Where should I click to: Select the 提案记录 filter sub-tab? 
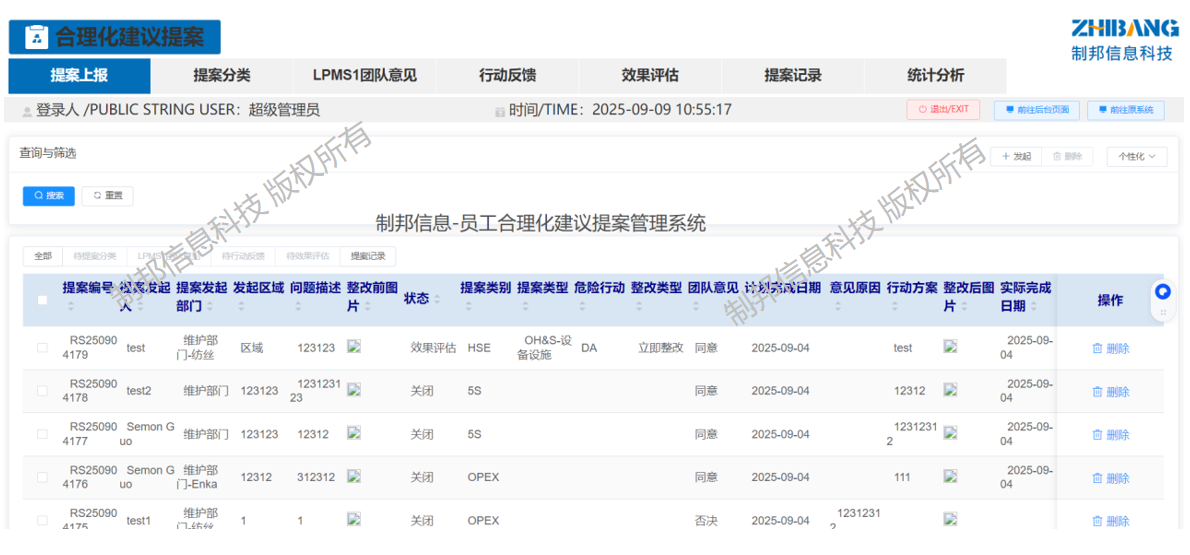tap(367, 256)
